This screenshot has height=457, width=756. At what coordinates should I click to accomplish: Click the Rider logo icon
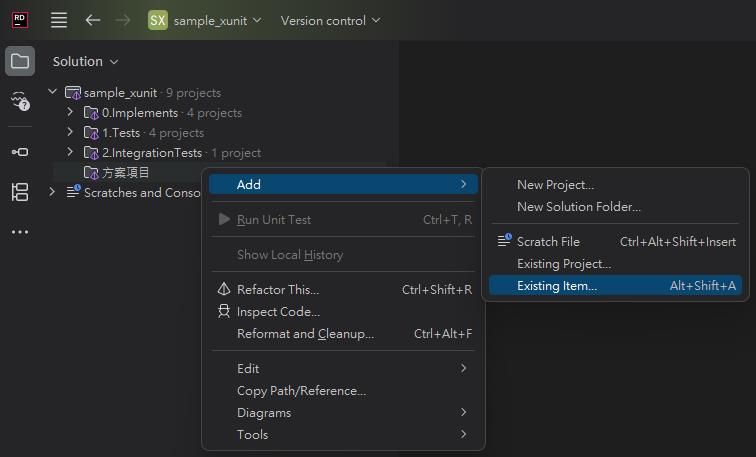pos(20,20)
